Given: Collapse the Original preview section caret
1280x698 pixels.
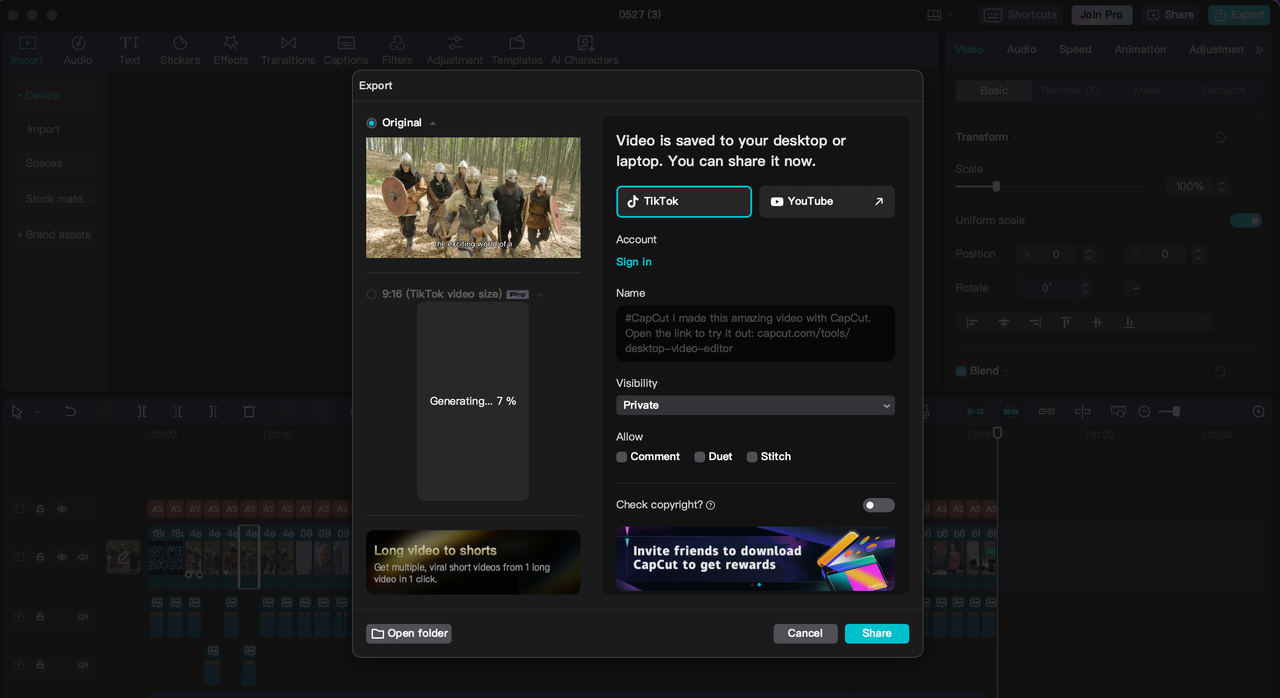Looking at the screenshot, I should tap(433, 123).
